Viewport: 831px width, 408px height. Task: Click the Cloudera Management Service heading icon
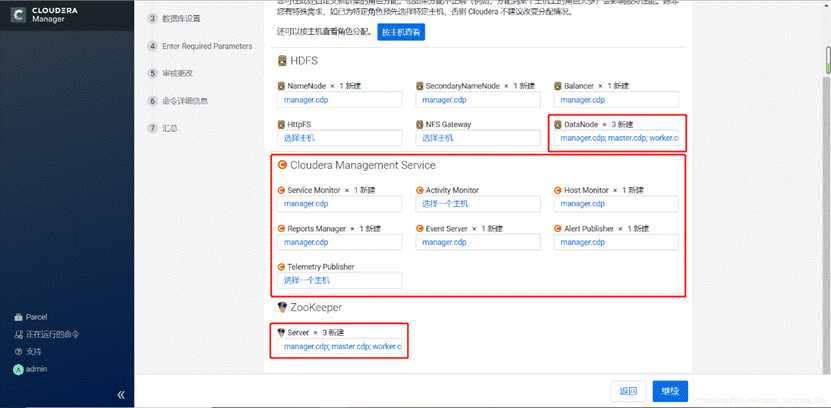282,165
